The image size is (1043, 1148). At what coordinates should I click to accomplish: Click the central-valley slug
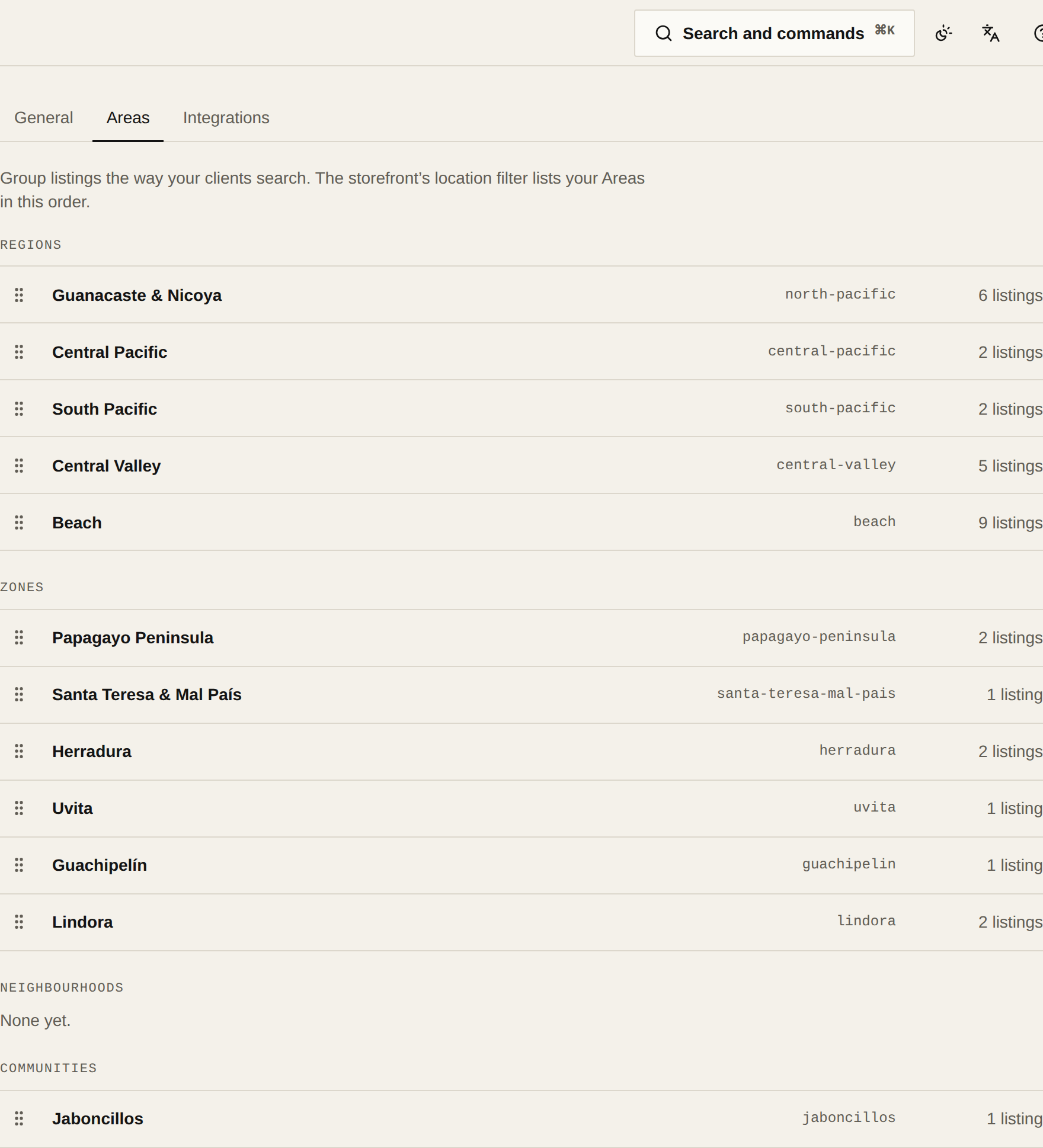point(836,465)
